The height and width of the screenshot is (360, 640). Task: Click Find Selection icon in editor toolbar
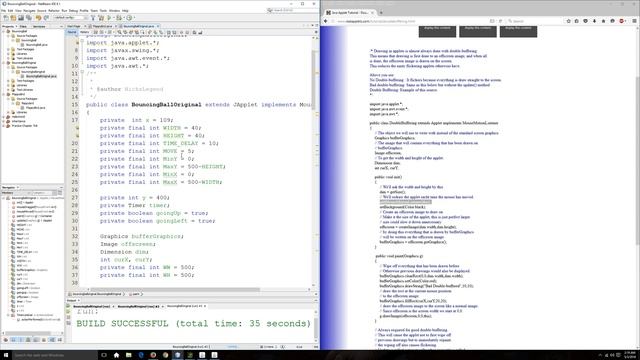pyautogui.click(x=119, y=32)
